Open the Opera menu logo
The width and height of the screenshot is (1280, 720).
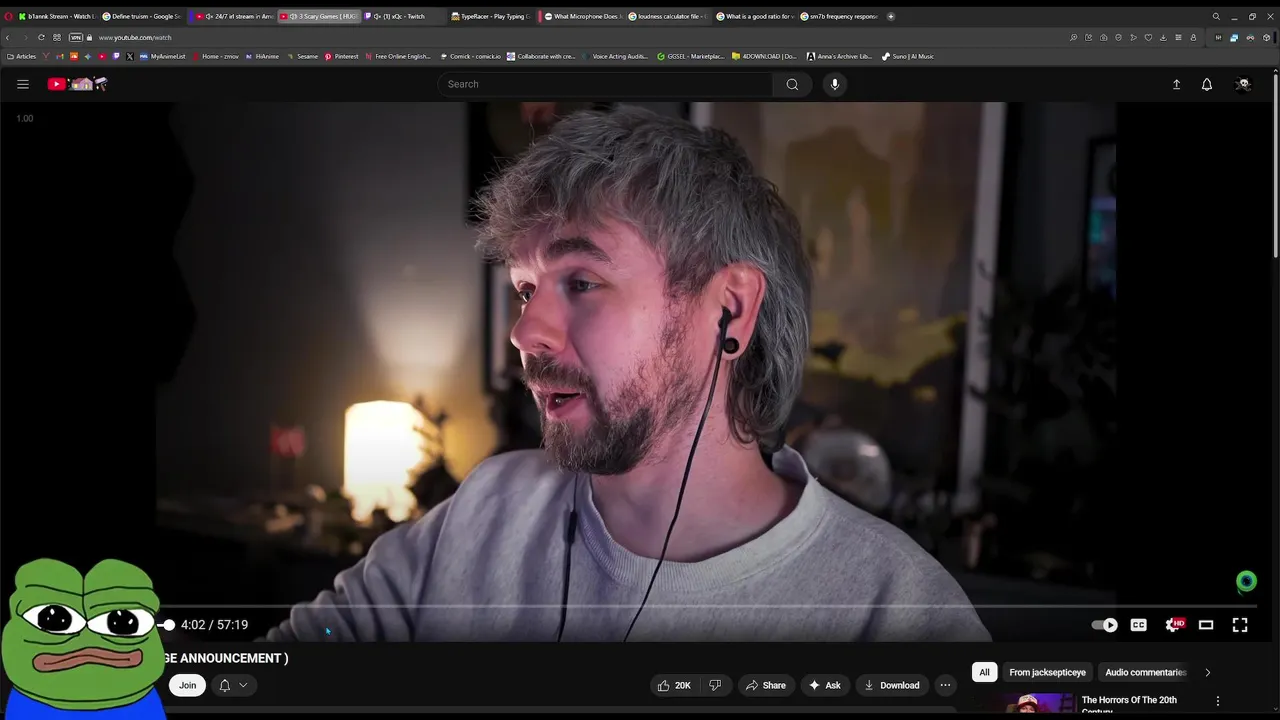[8, 16]
